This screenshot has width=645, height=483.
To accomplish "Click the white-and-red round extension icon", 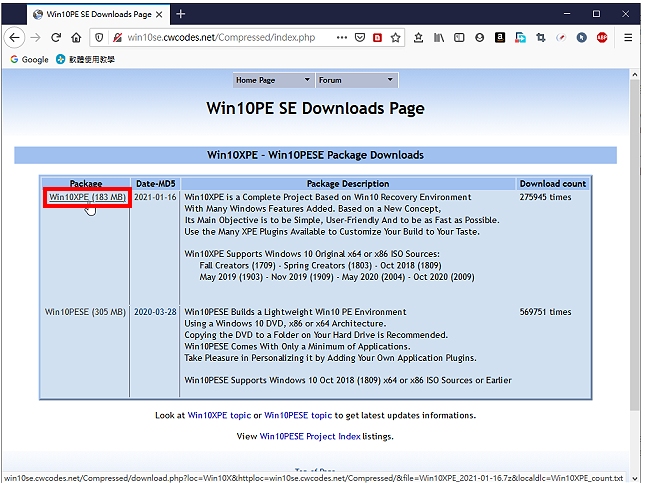I will [561, 38].
